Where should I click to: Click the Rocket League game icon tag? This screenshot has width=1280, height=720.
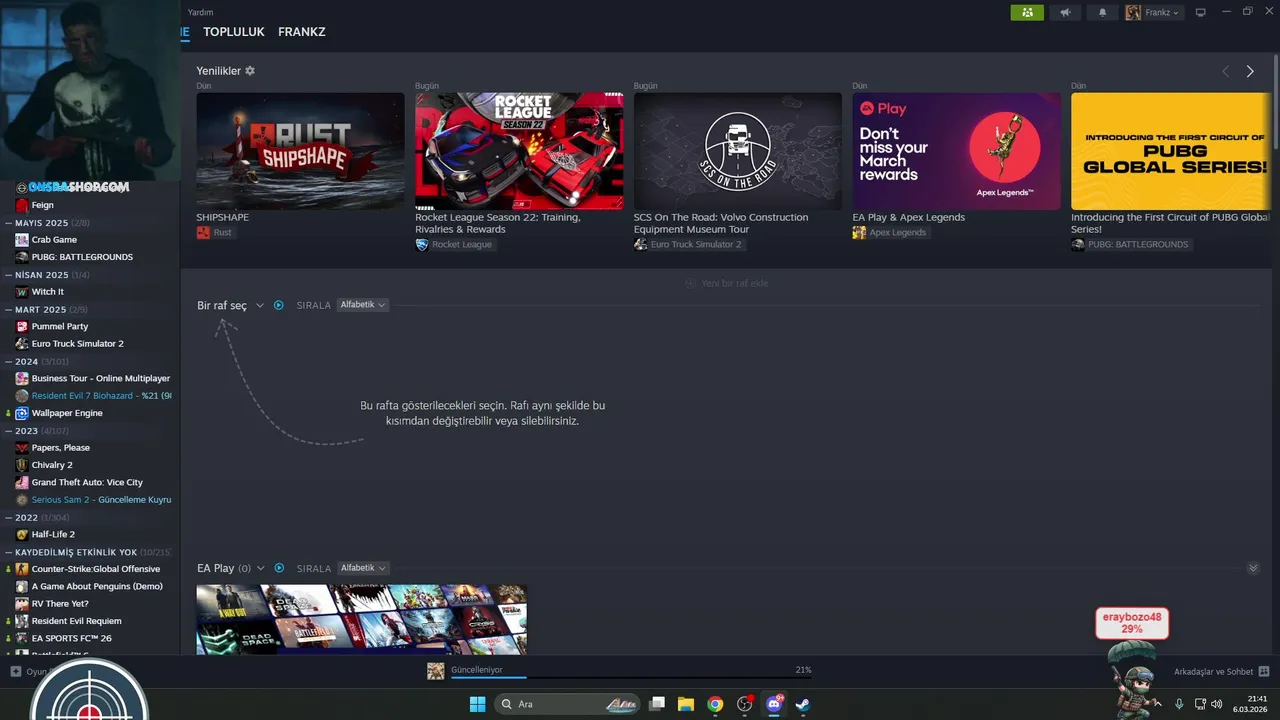point(422,244)
